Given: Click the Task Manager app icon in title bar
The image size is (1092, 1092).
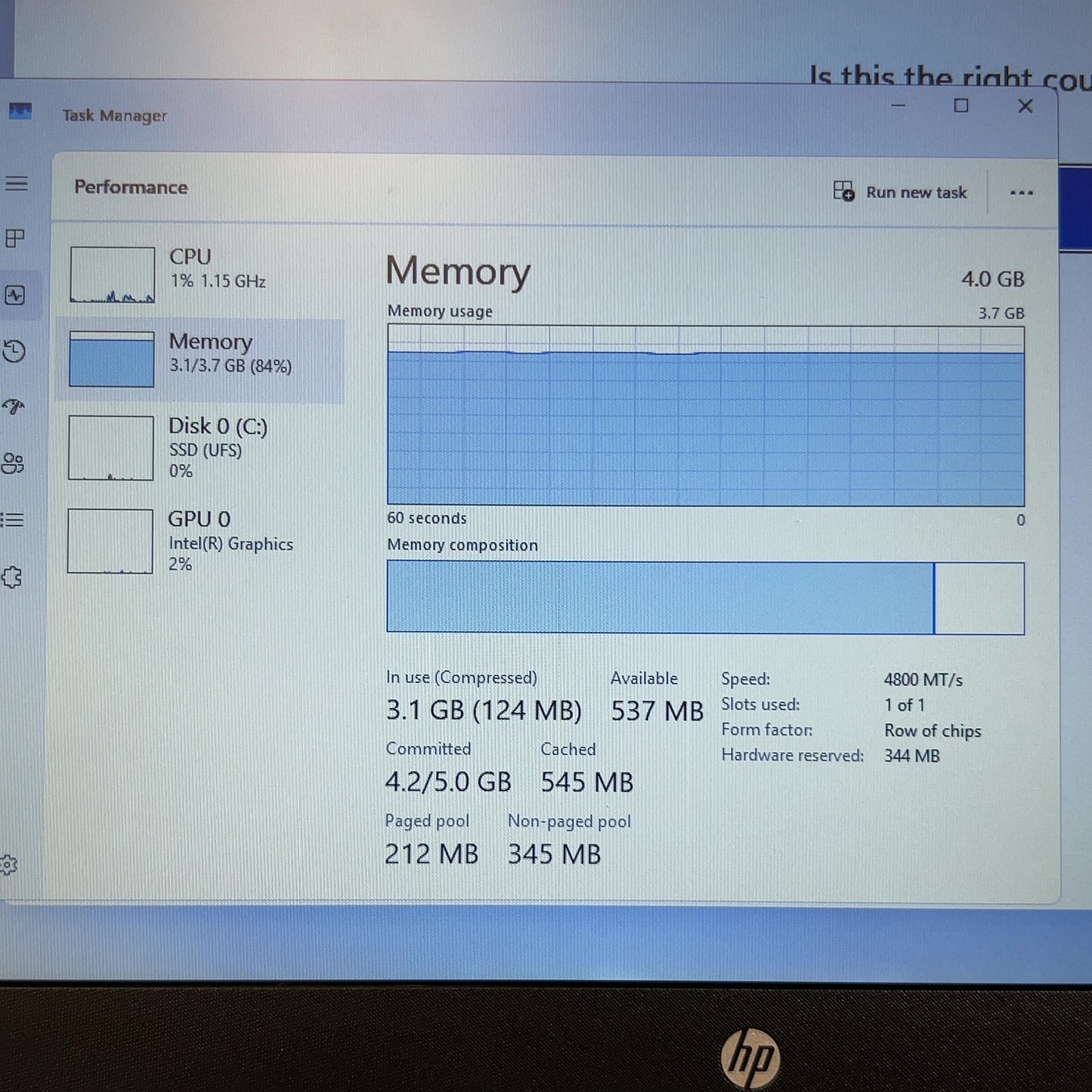Looking at the screenshot, I should click(20, 113).
